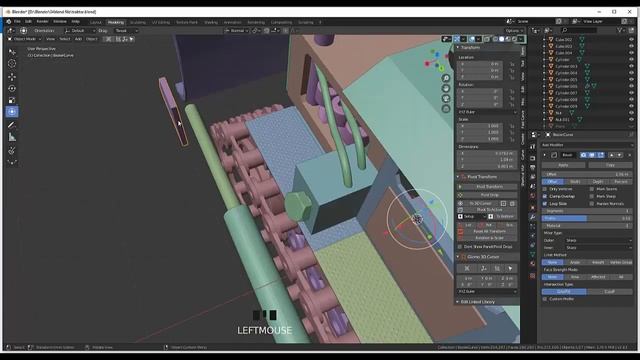Click the outliner filter funnel icon

[x=620, y=30]
